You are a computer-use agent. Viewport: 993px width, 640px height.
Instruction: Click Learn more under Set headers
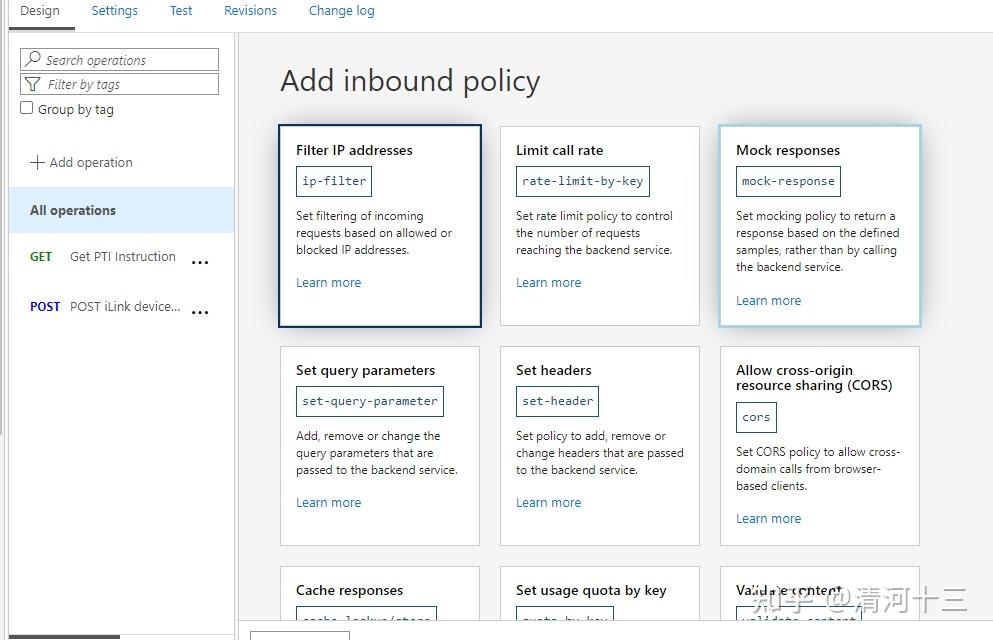click(548, 503)
